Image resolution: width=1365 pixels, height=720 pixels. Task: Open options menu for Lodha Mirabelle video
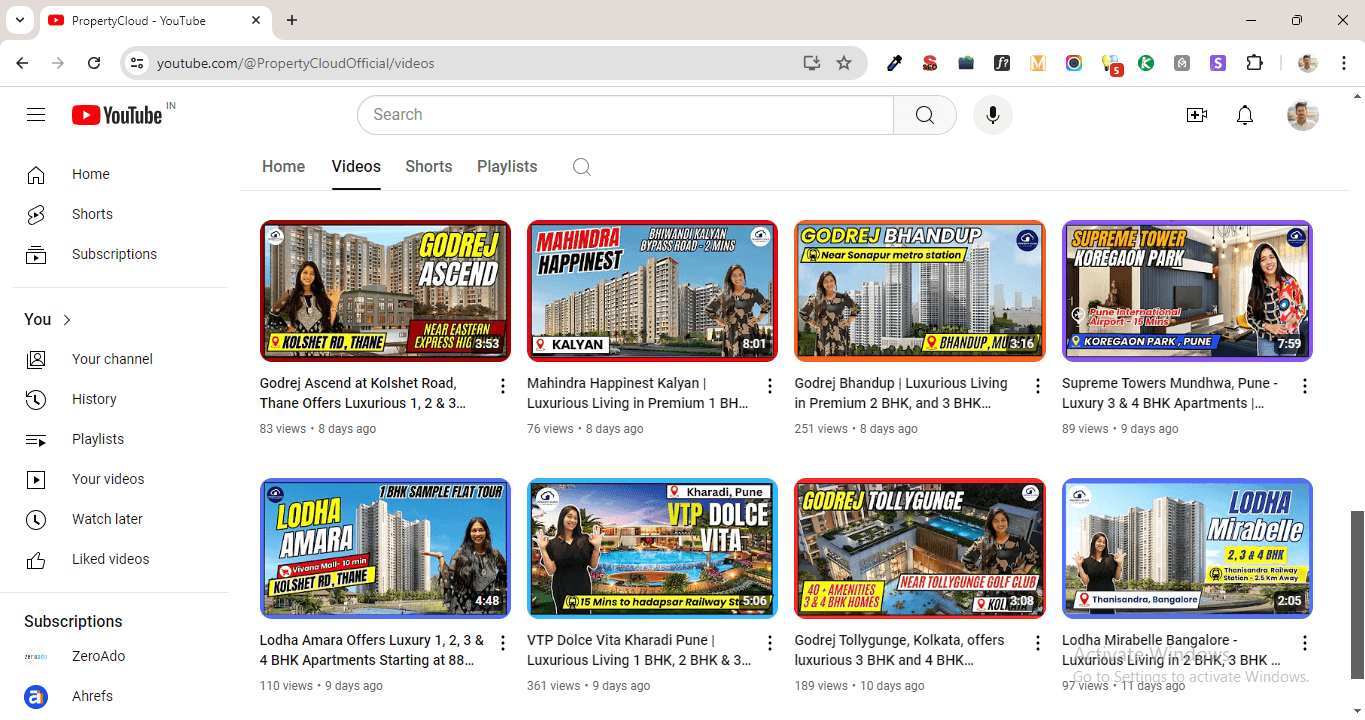click(x=1305, y=643)
